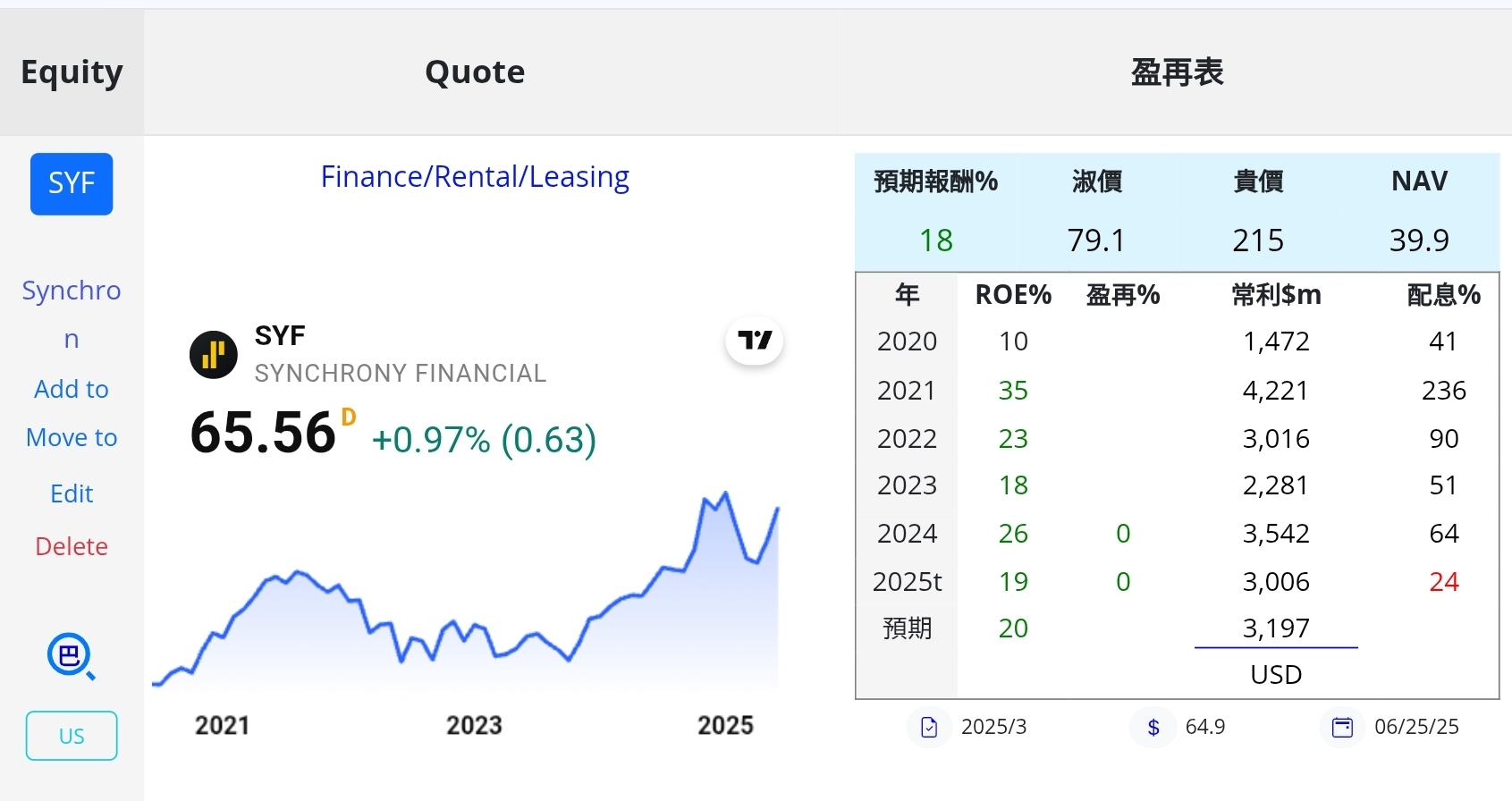Click the blue SYF ticker button
The image size is (1512, 801).
[x=72, y=184]
